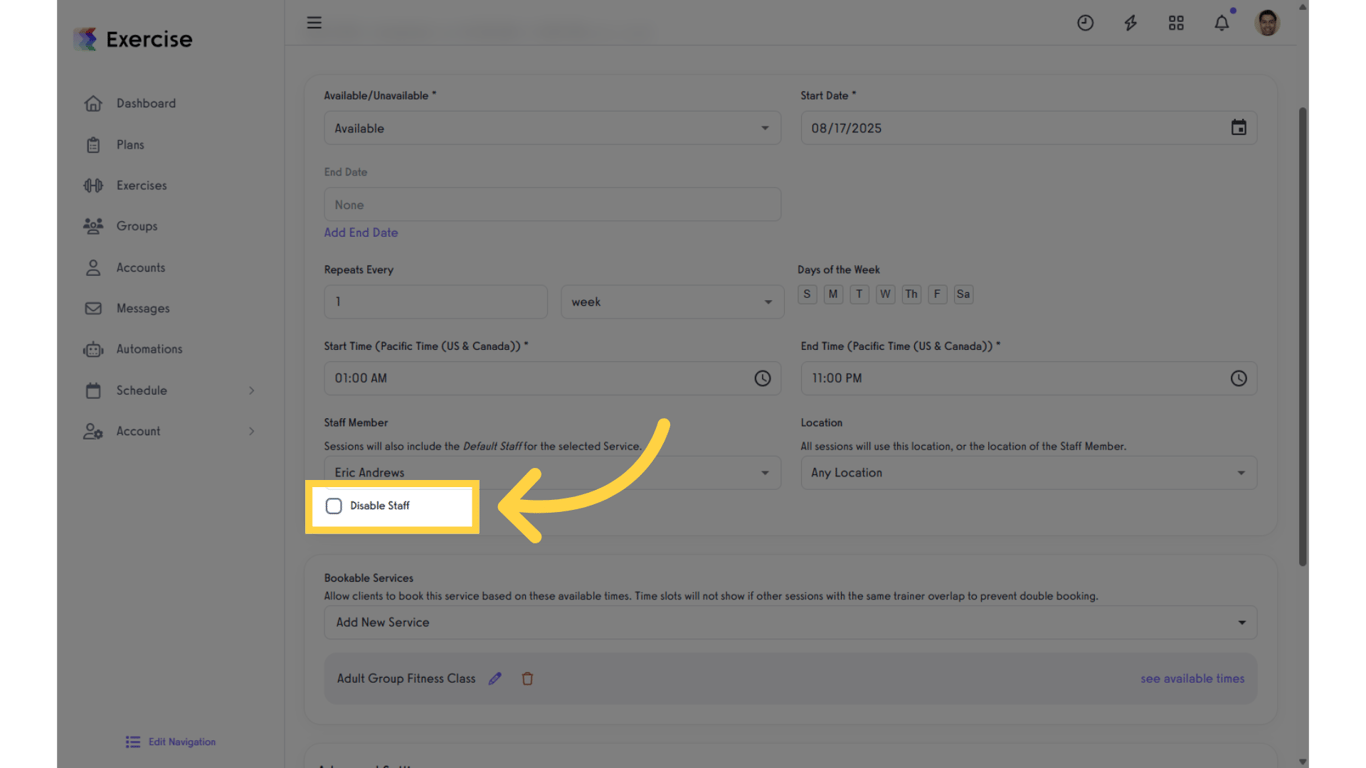Open the apps grid icon

(1176, 23)
